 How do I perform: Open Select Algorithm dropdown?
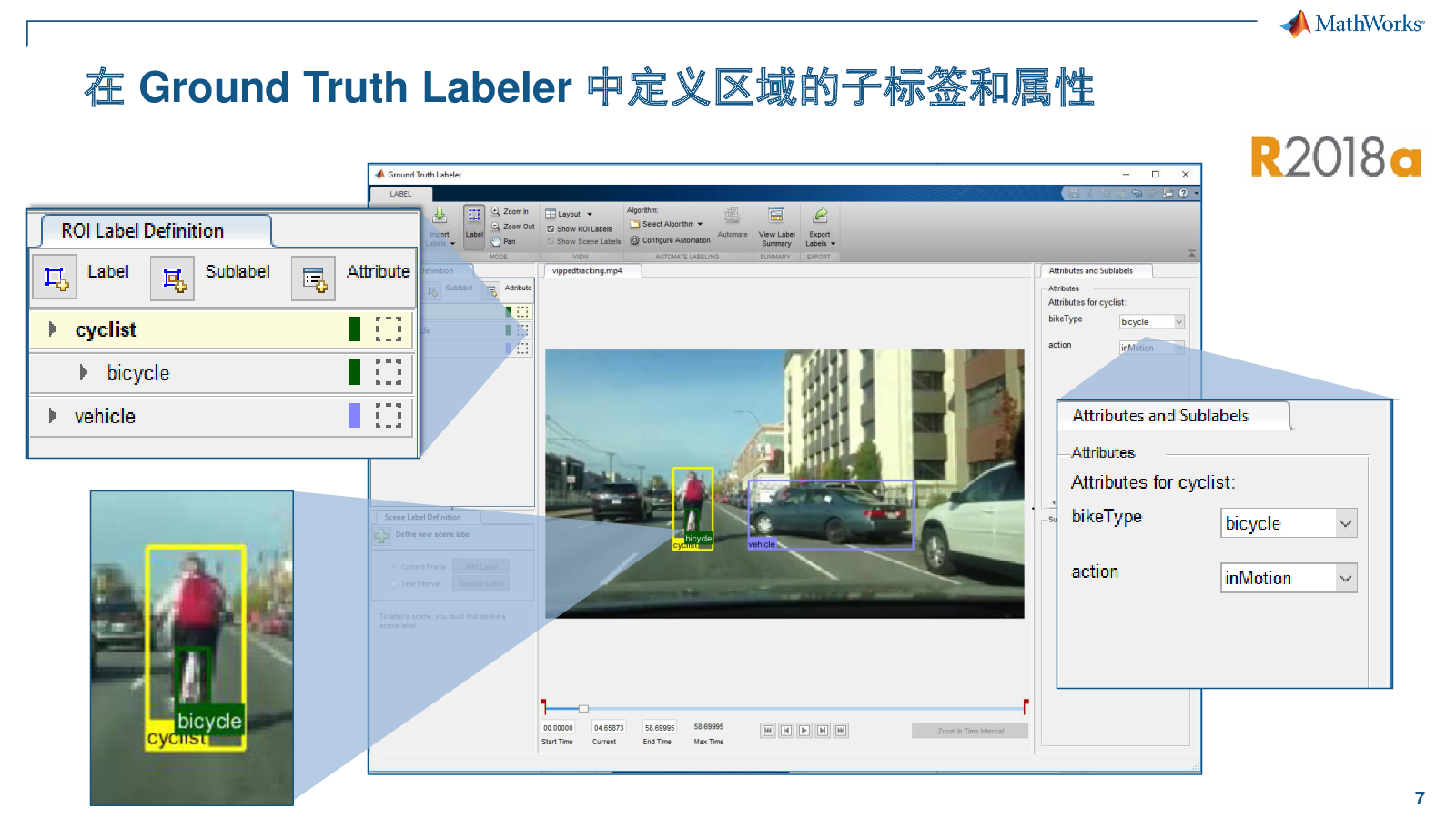click(666, 224)
